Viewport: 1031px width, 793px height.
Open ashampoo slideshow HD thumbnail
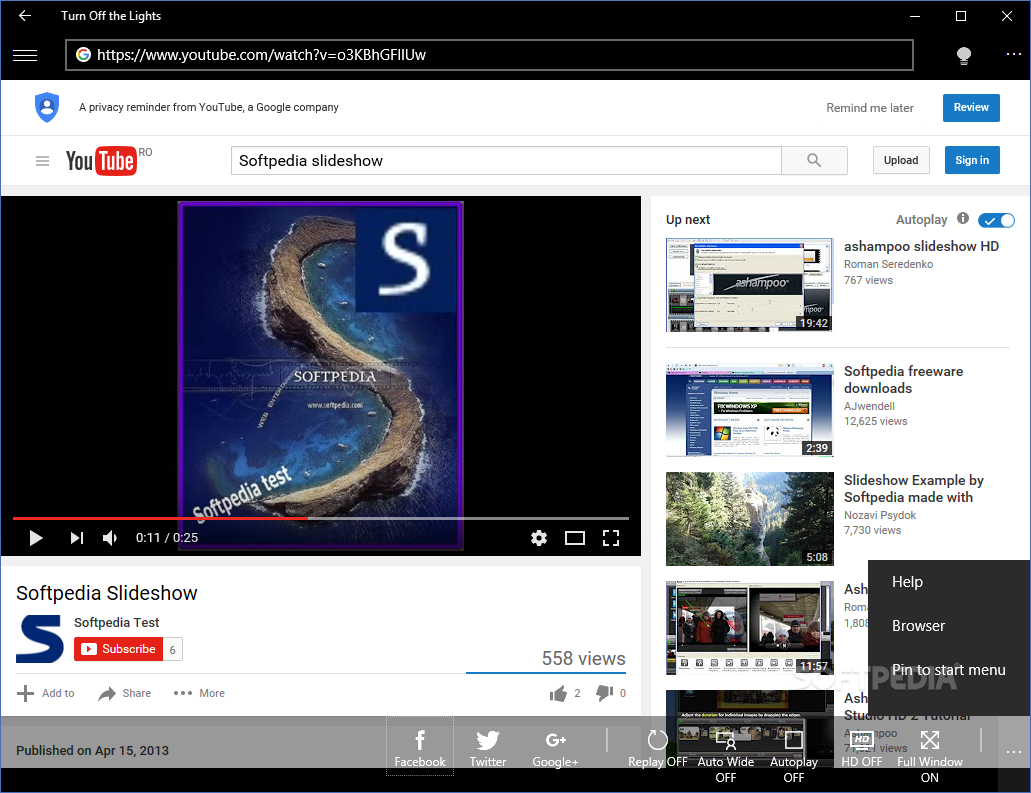click(749, 285)
